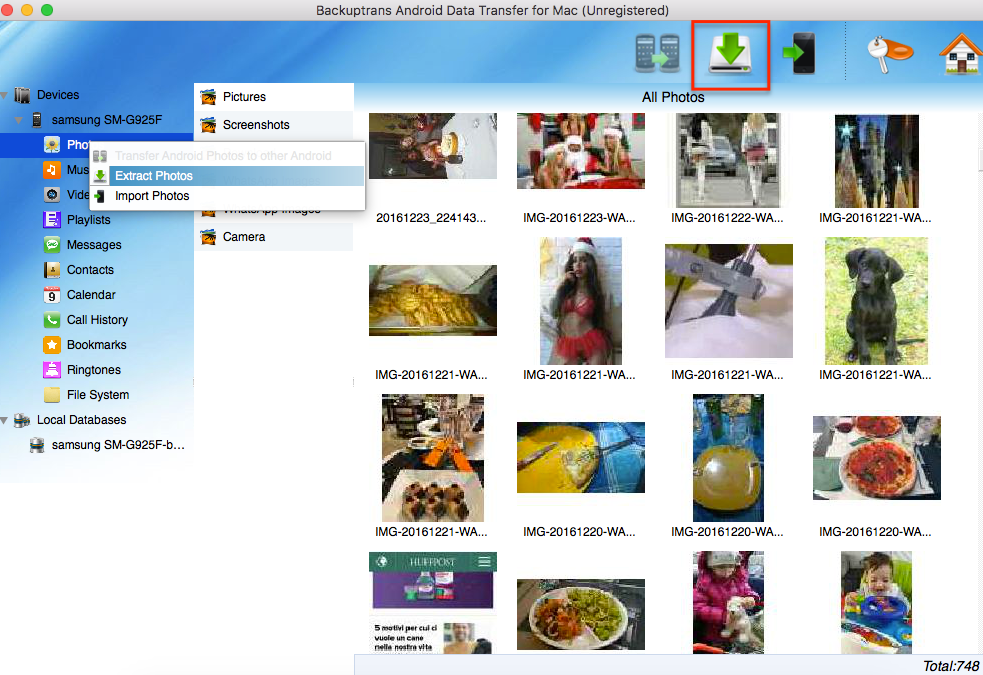The height and width of the screenshot is (675, 983).
Task: Select the samsung SM-G925F-b... database icon
Action: (37, 445)
